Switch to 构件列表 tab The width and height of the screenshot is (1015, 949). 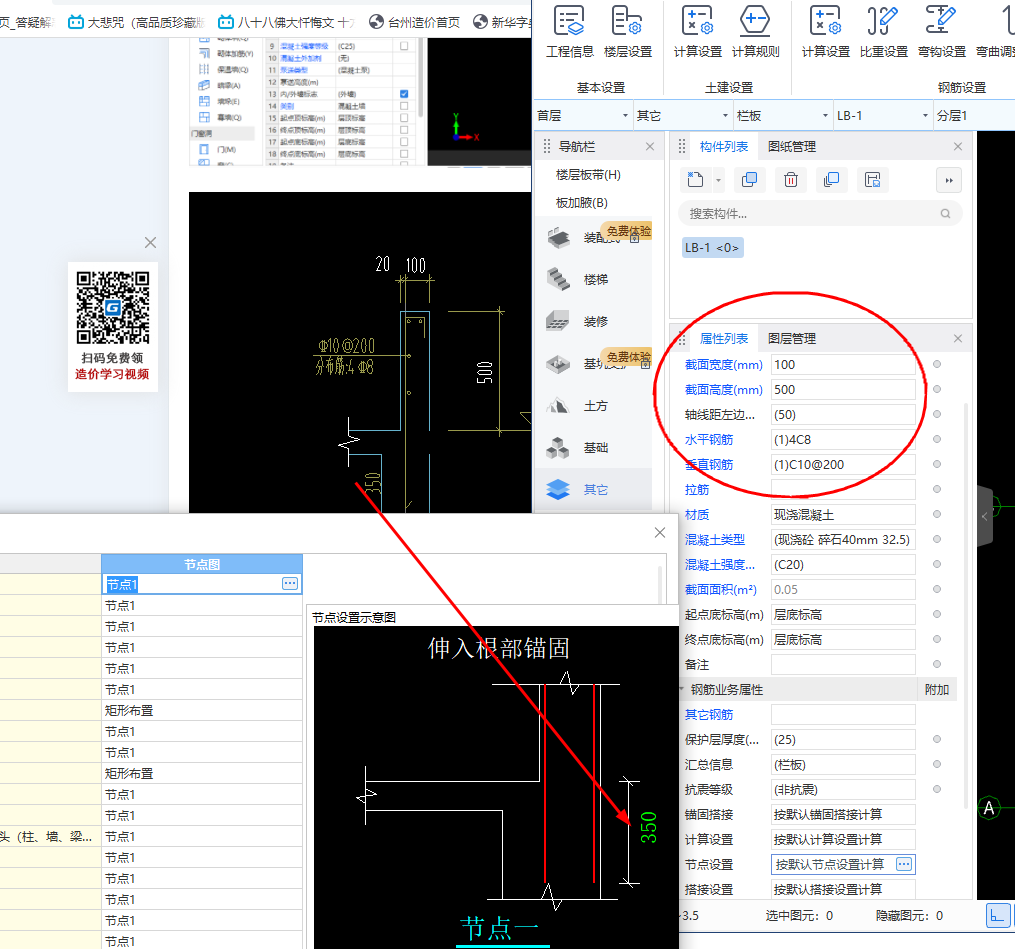724,147
